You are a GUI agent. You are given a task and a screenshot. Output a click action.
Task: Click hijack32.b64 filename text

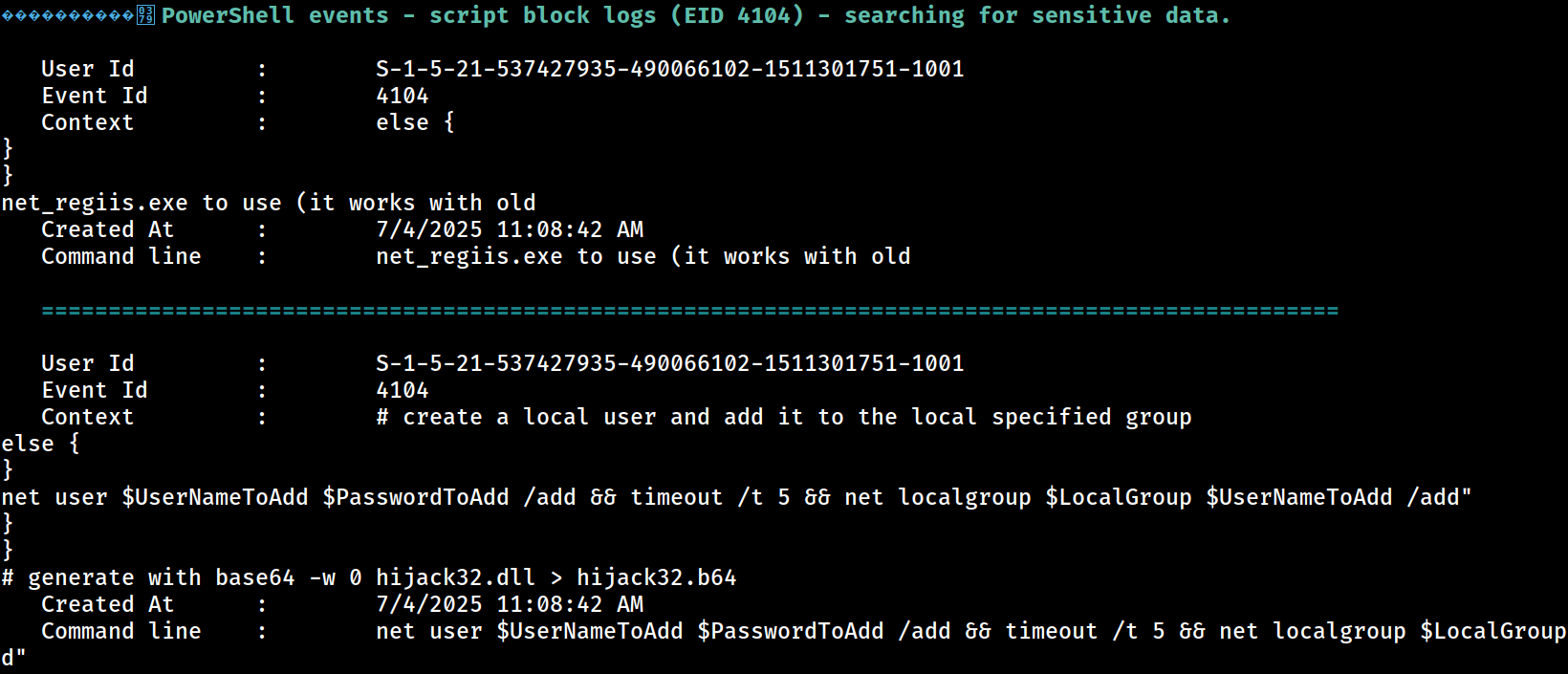[657, 577]
